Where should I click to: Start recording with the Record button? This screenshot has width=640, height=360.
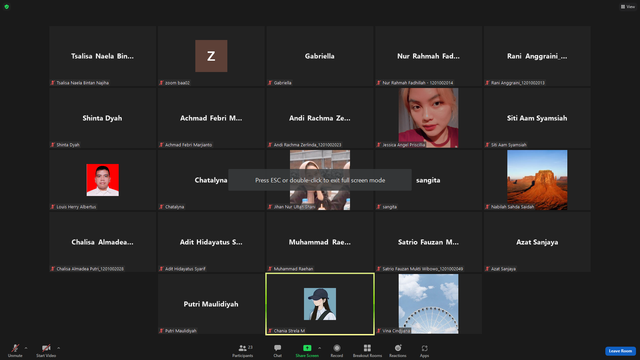click(x=337, y=350)
